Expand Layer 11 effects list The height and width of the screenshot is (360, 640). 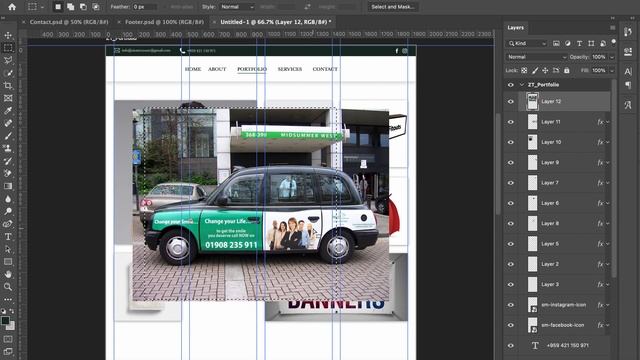coord(608,122)
